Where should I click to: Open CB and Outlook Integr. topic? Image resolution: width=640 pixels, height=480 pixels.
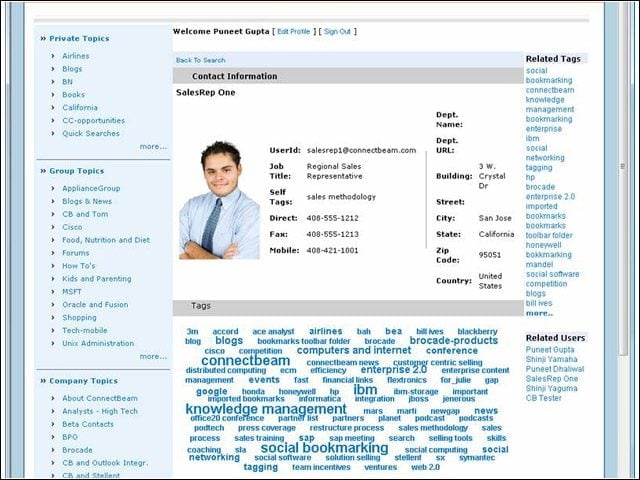[x=105, y=463]
